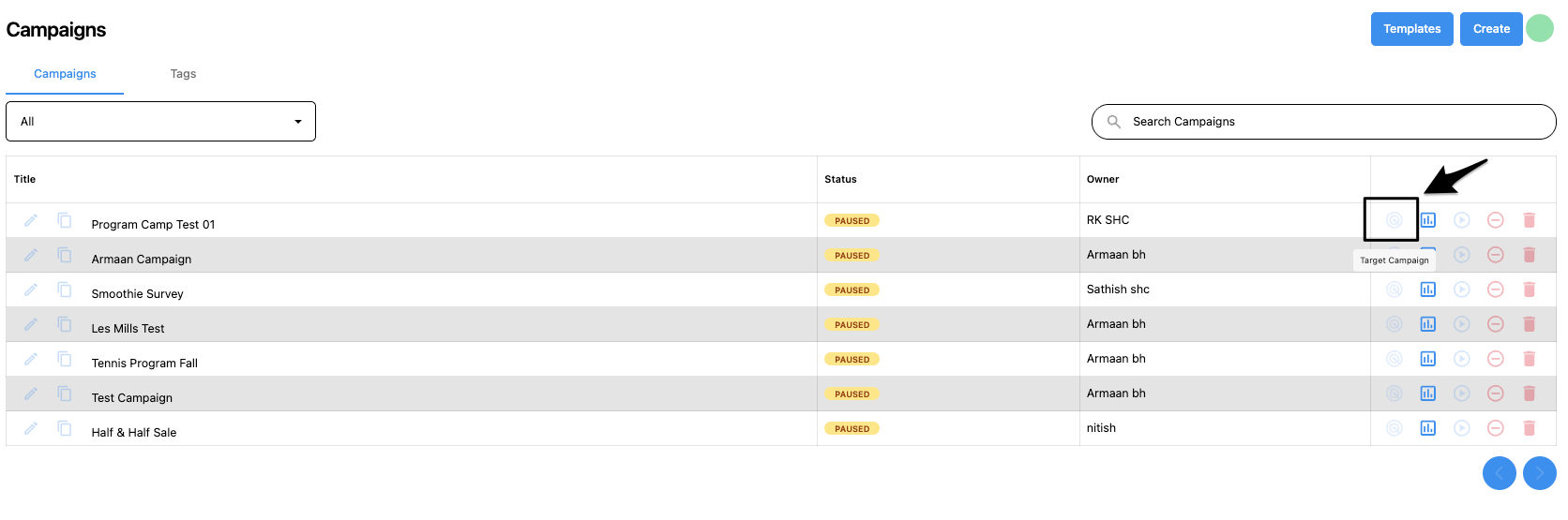Open the analytics chart for Program Camp Test 01
This screenshot has height=520, width=1568.
pos(1427,220)
